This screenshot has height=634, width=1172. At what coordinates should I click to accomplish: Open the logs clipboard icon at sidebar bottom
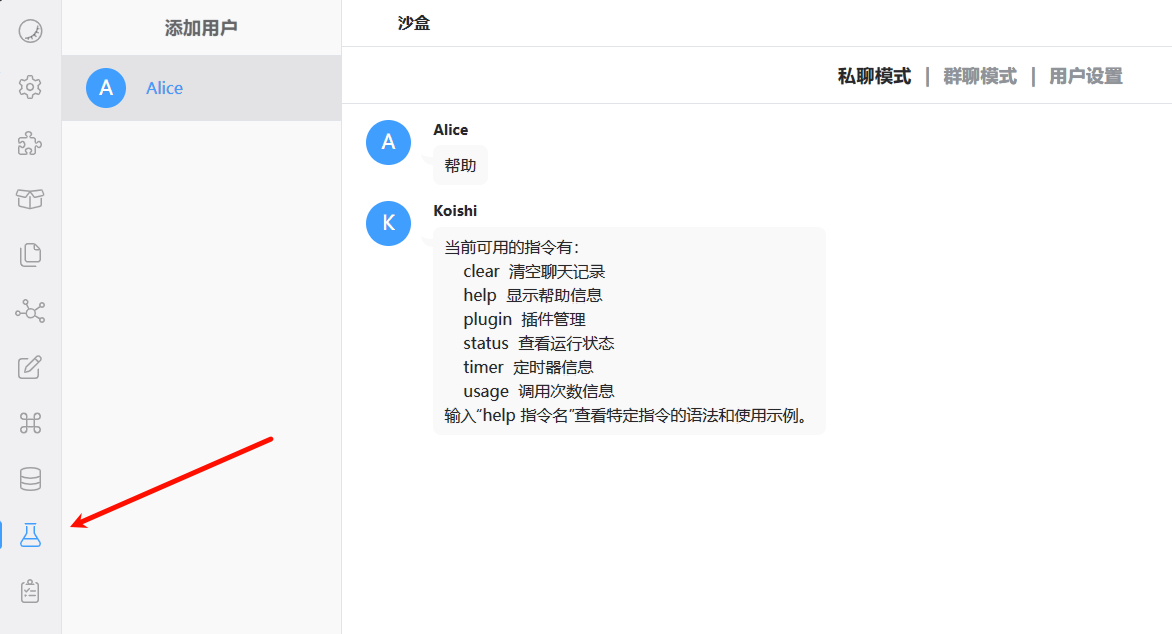point(30,591)
